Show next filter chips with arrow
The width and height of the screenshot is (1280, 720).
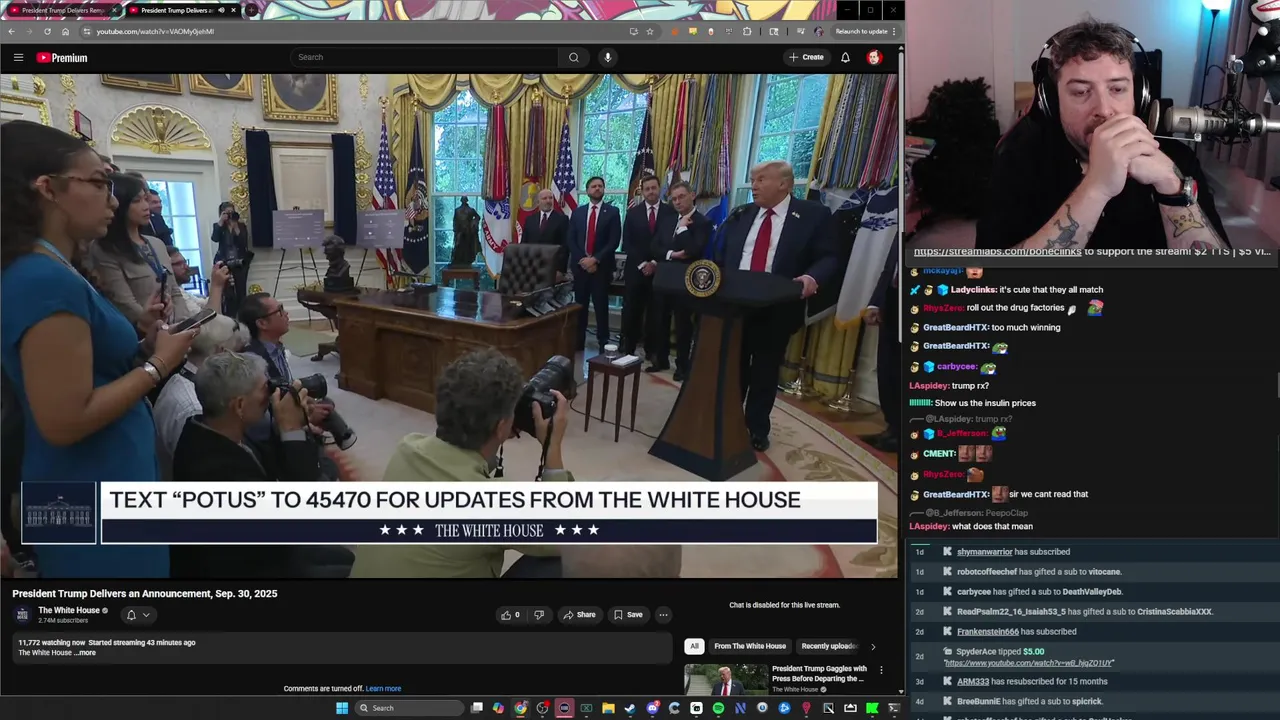click(x=873, y=646)
